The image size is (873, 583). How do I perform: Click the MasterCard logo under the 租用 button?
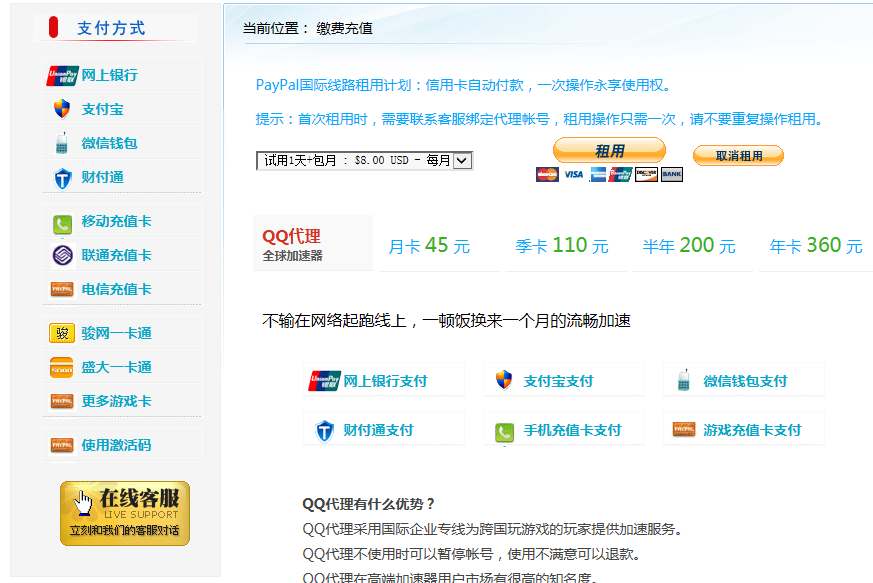coord(547,174)
